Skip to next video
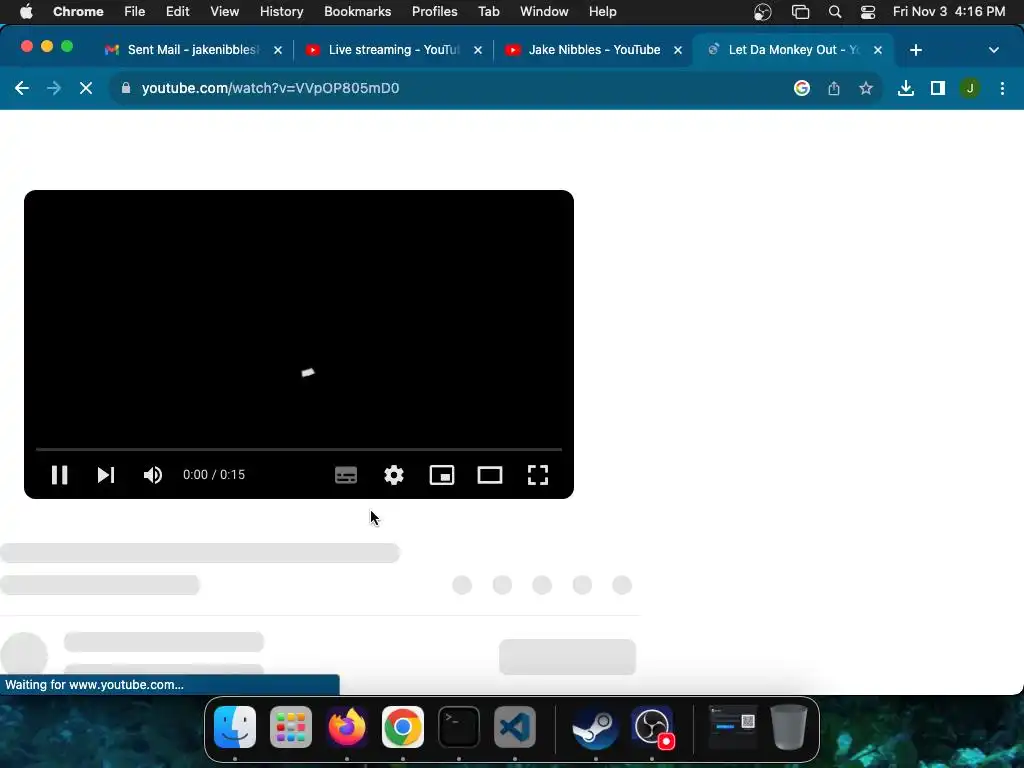This screenshot has width=1024, height=768. tap(106, 475)
